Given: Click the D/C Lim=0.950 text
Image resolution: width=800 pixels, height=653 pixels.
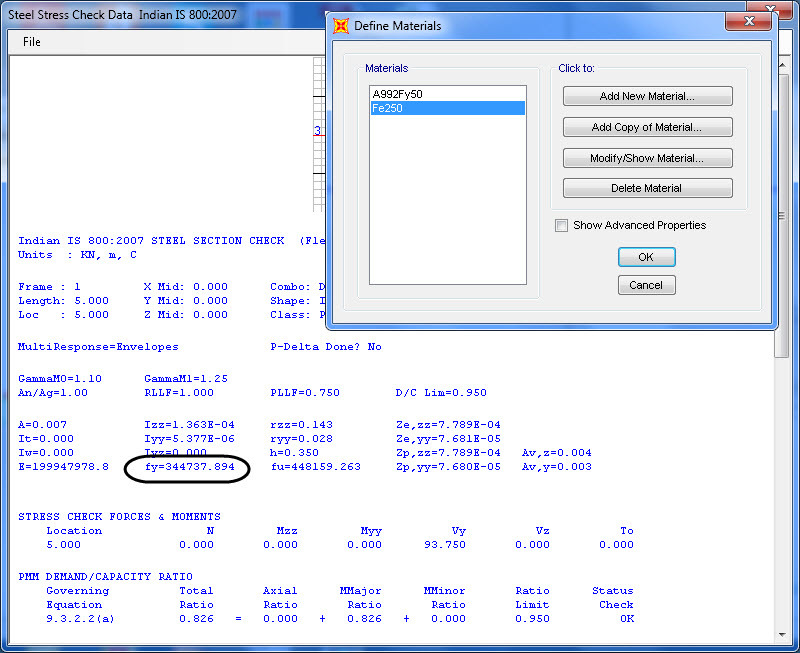Looking at the screenshot, I should [441, 393].
